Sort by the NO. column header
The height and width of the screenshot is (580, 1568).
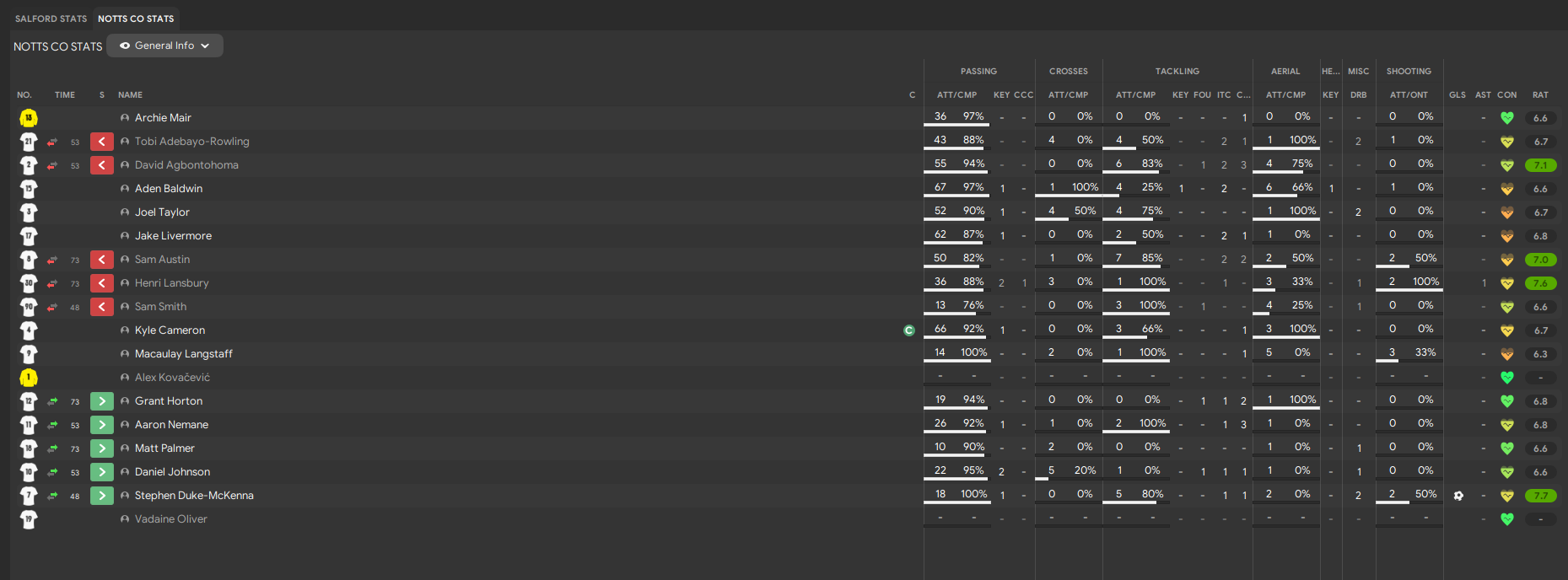click(24, 95)
